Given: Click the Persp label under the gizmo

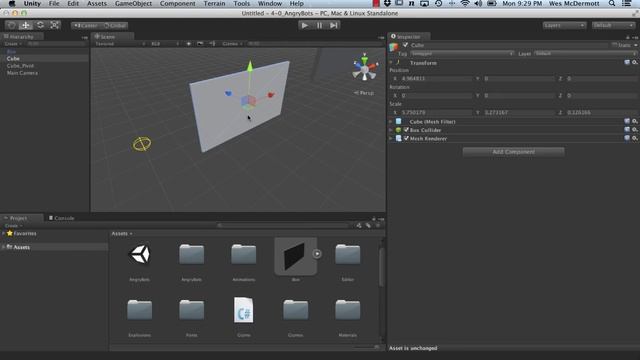Looking at the screenshot, I should click(x=364, y=93).
